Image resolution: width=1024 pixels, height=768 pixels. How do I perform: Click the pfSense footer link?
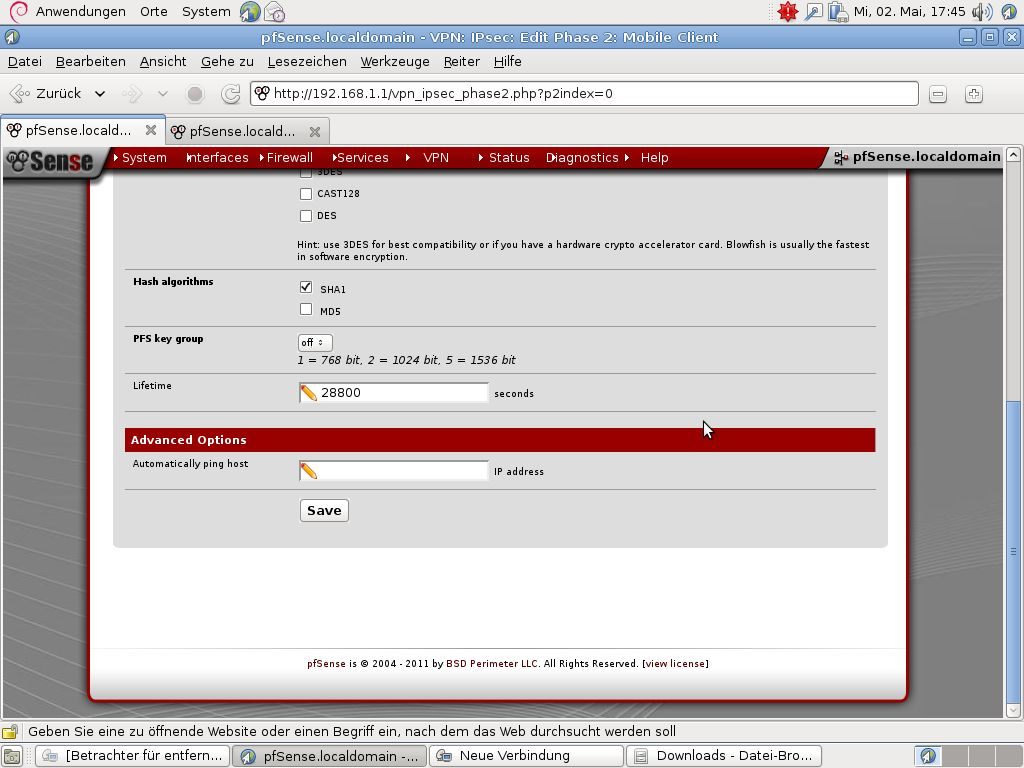pyautogui.click(x=326, y=664)
